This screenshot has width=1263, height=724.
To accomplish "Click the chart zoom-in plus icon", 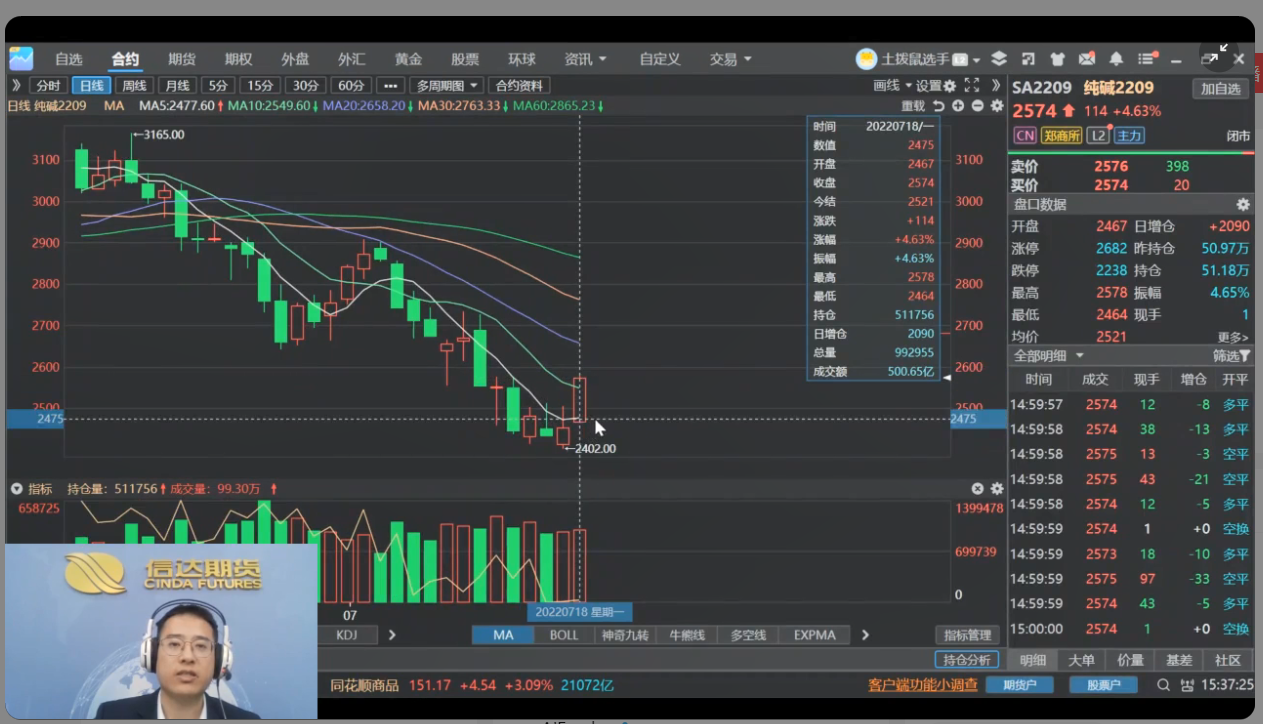I will click(958, 106).
